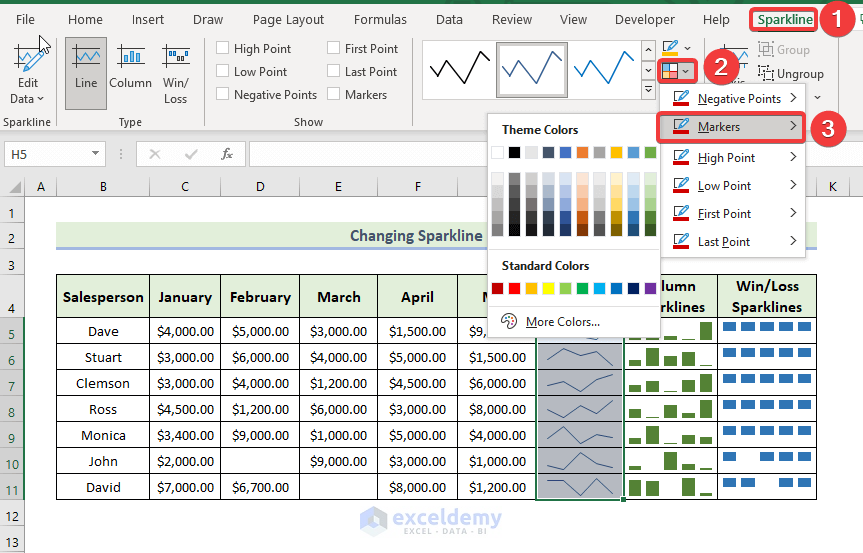The image size is (863, 553).
Task: Select the dark blue sparkline style thumbnail
Action: tap(532, 70)
